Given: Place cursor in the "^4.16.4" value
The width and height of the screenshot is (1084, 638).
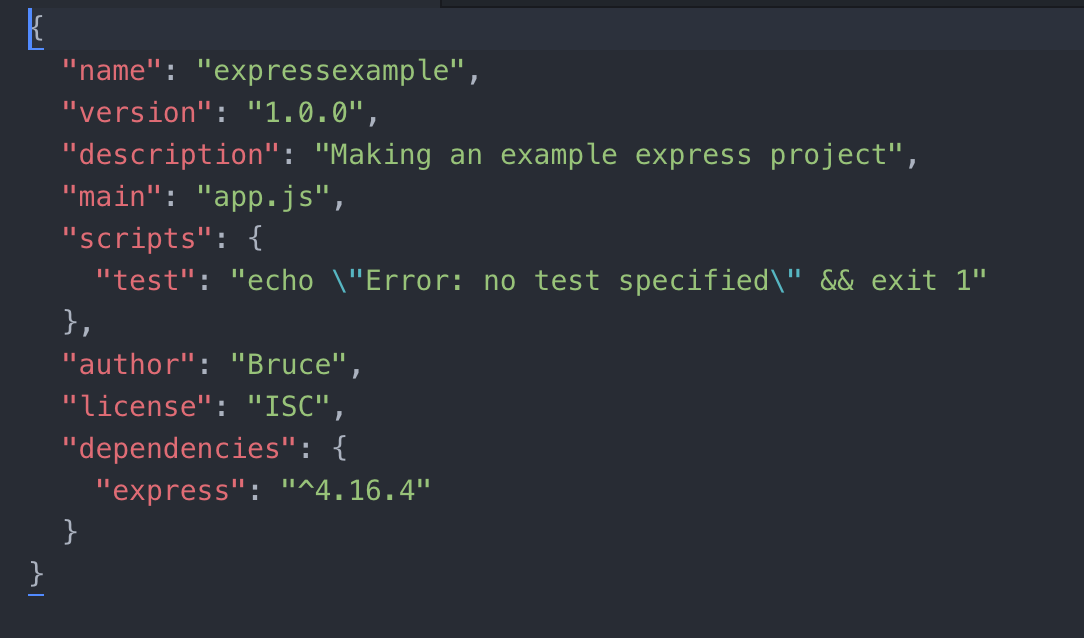Looking at the screenshot, I should [357, 491].
